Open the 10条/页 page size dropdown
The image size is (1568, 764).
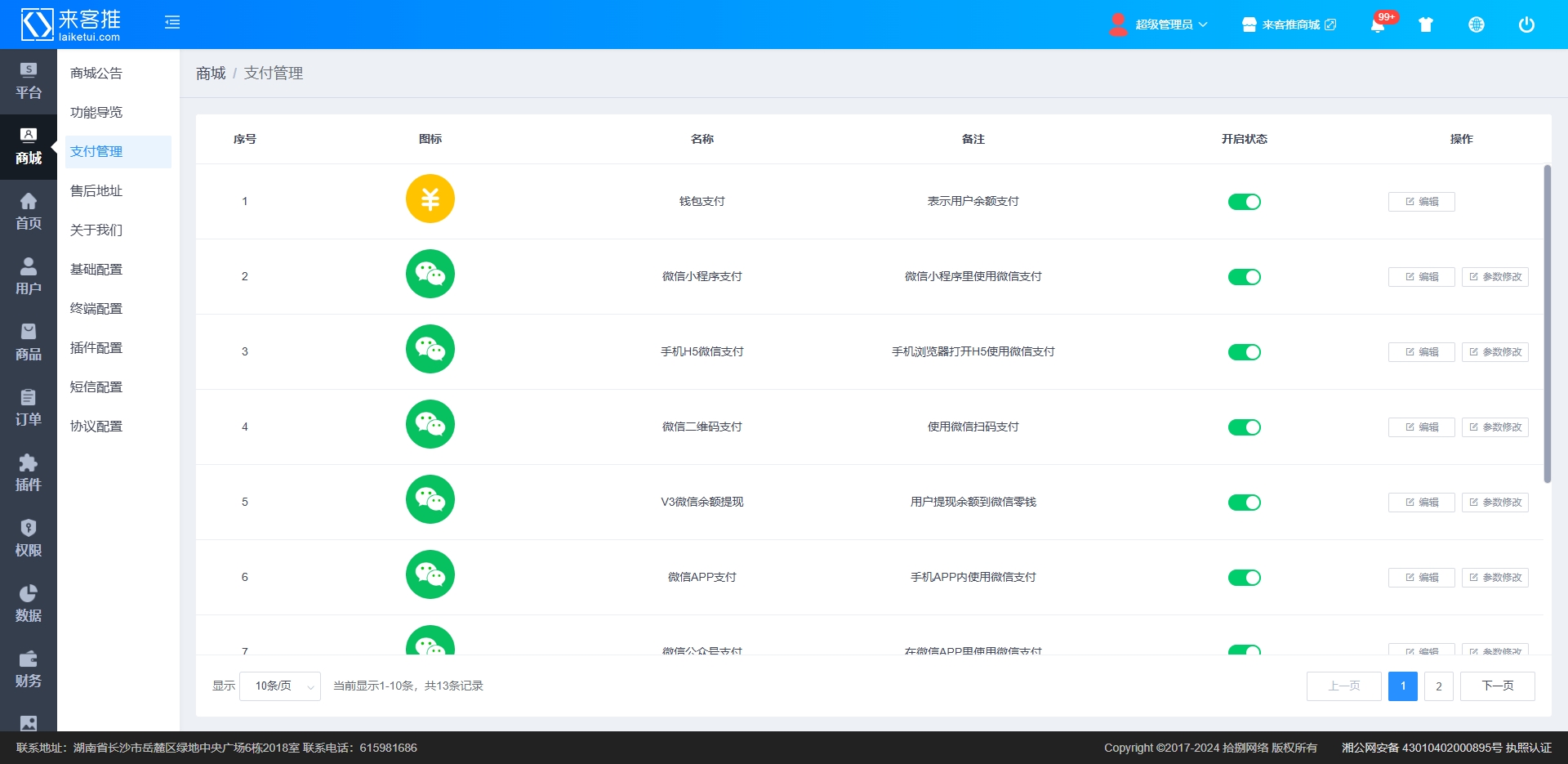tap(279, 686)
